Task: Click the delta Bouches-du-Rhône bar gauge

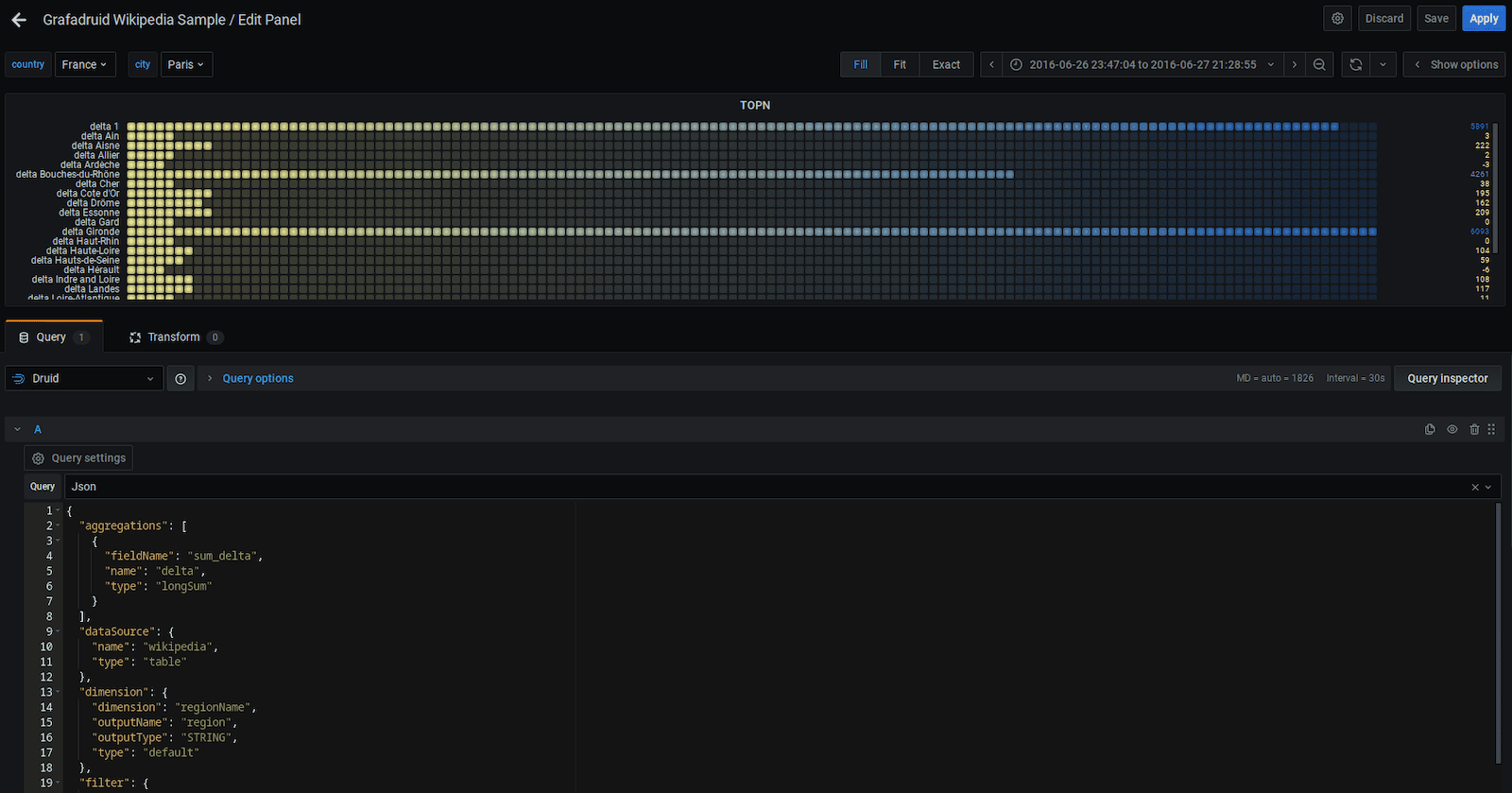Action: 751,174
